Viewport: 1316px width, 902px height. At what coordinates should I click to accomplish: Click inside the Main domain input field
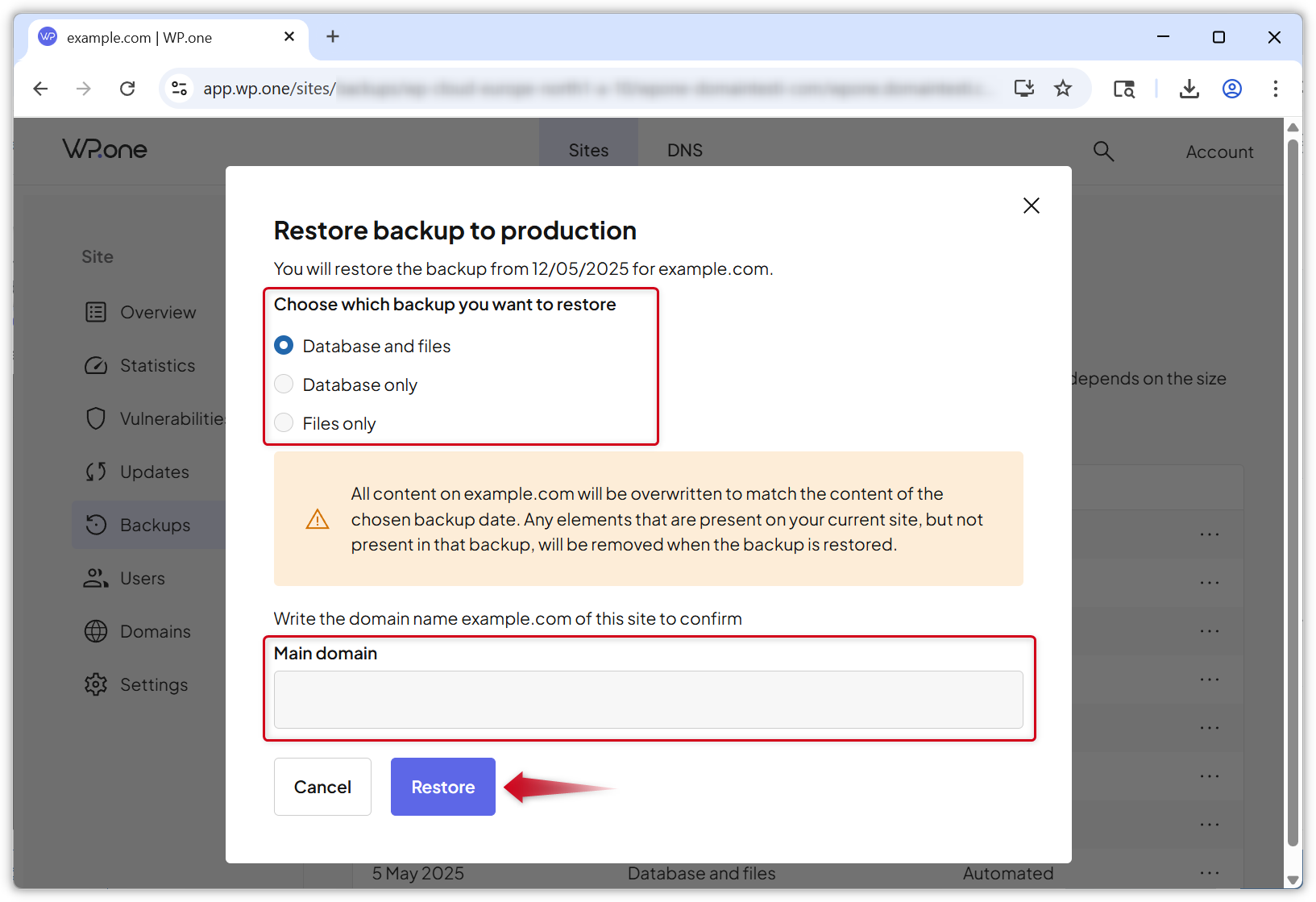pos(648,700)
